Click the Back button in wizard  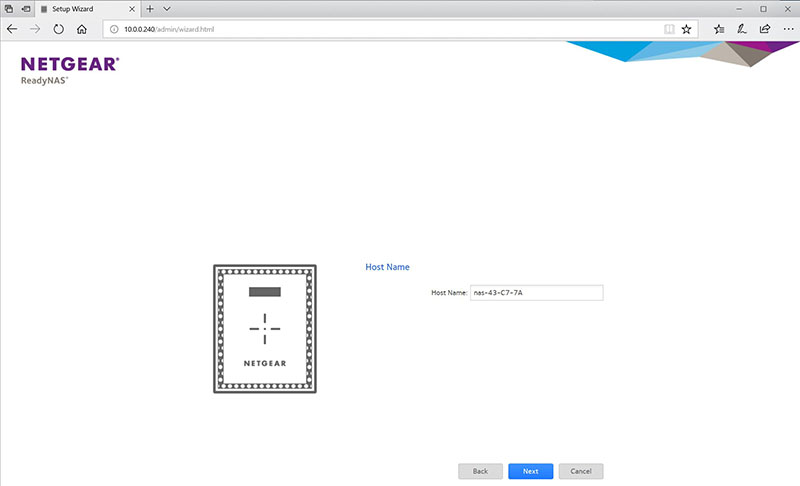[x=480, y=471]
